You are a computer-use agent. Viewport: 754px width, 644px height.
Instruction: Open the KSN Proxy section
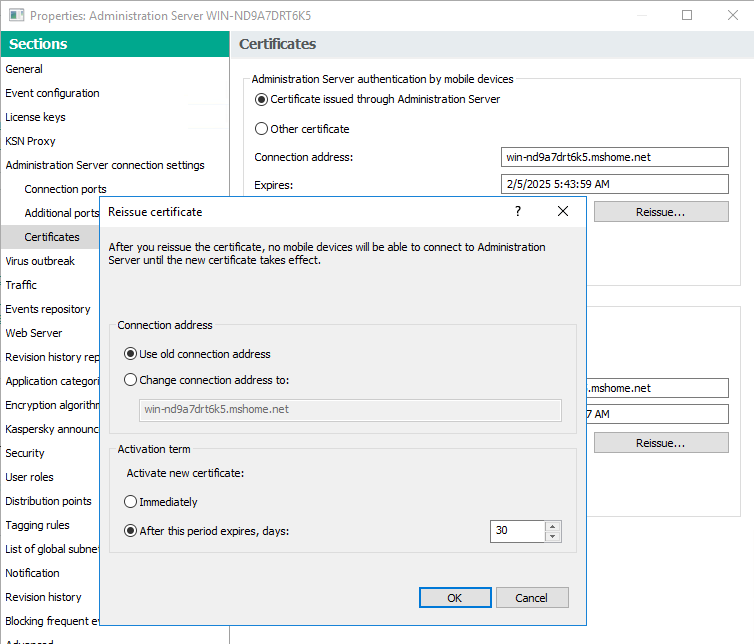click(x=30, y=141)
